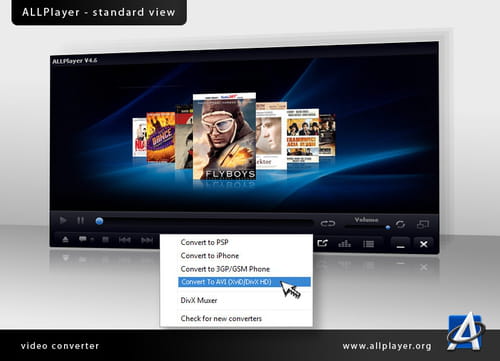500x361 pixels.
Task: Click the refresh arrows icon beside volume
Action: tap(401, 224)
